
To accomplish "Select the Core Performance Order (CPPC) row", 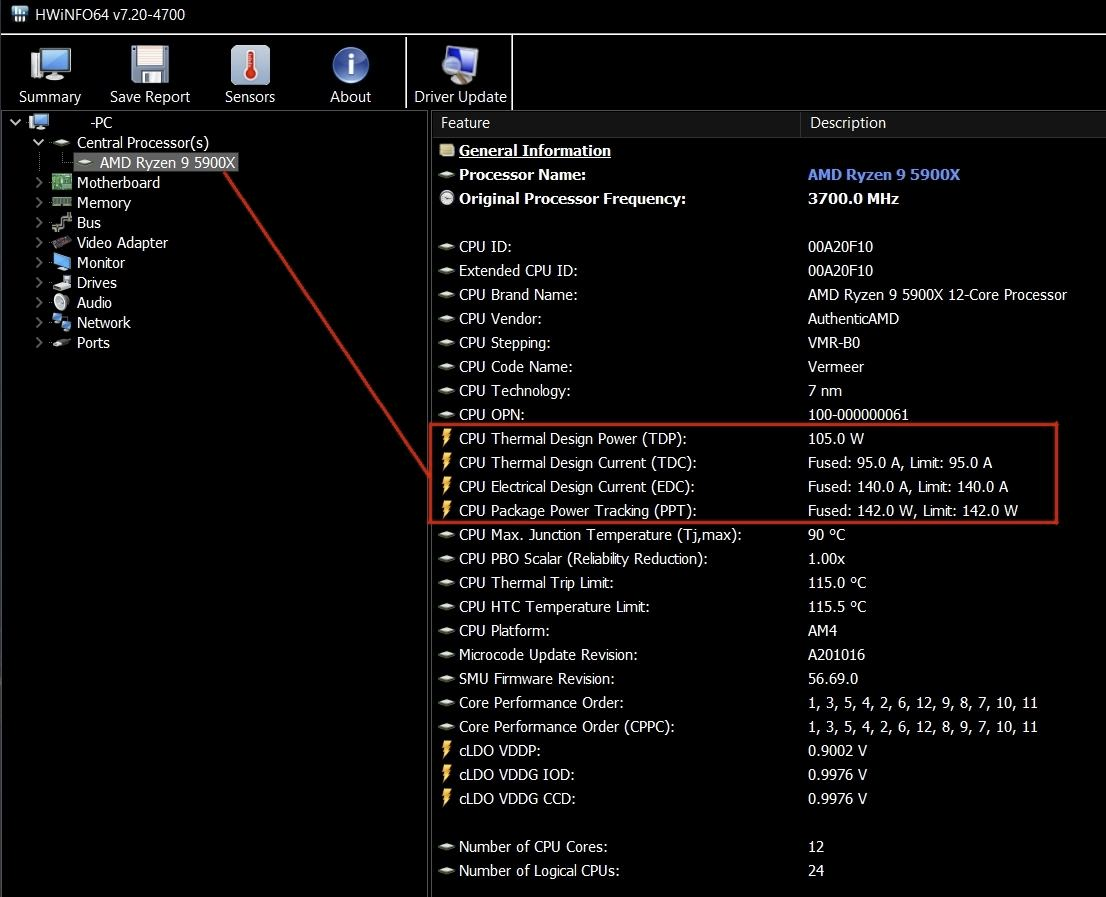I will [x=769, y=726].
